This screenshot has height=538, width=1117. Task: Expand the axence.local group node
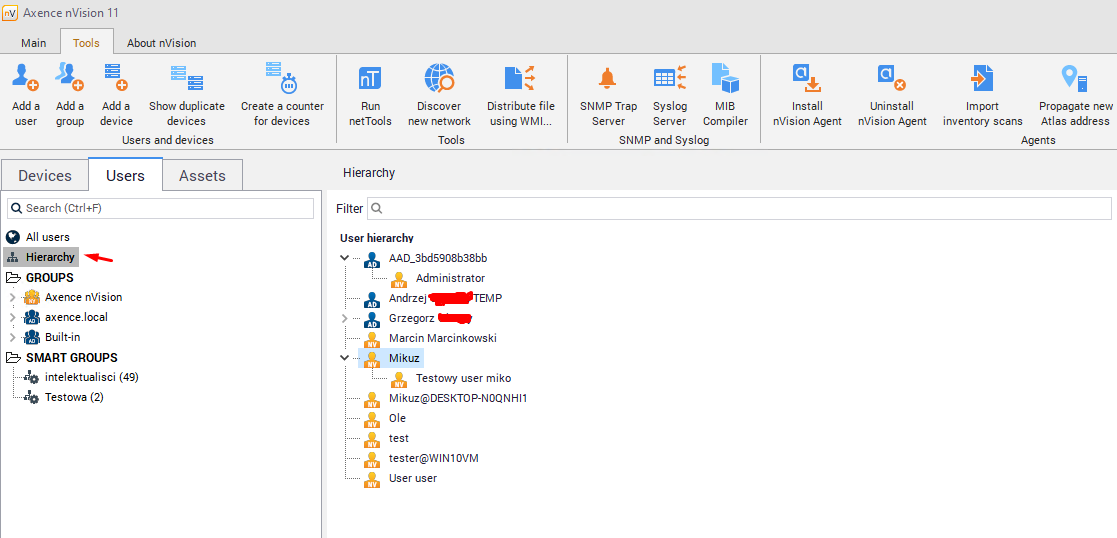click(x=12, y=318)
